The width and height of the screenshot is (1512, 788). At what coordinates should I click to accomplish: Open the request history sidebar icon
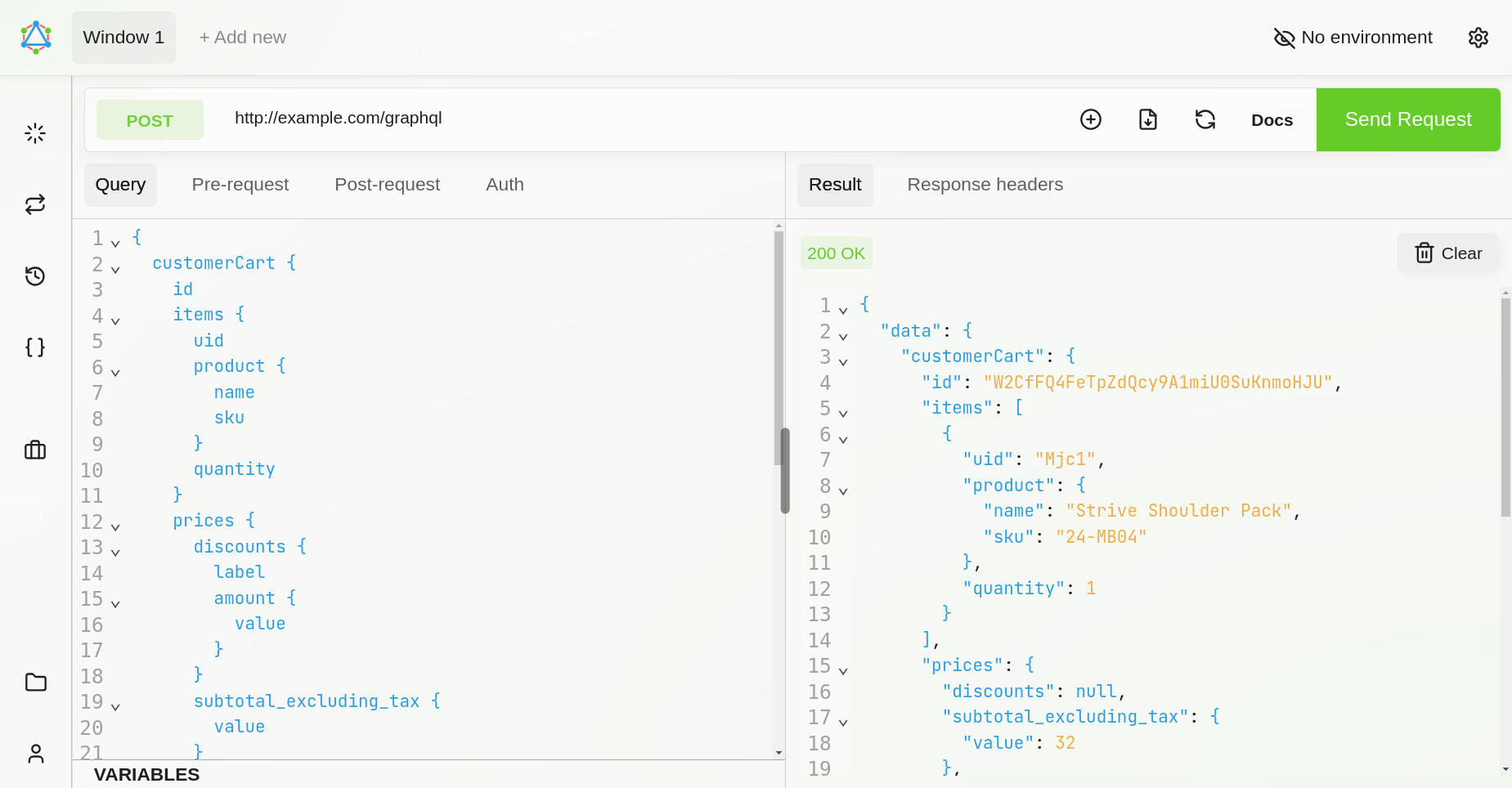[x=35, y=276]
